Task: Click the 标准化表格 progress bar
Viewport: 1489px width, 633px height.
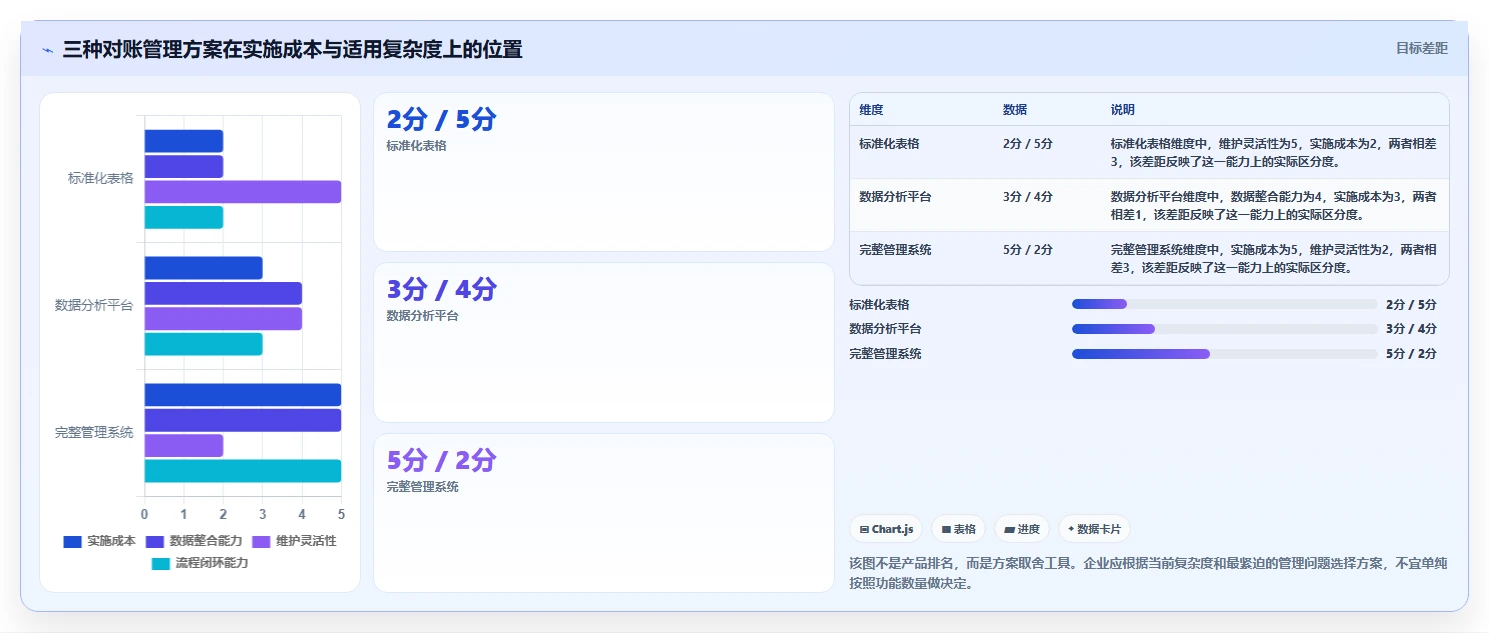Action: (x=1224, y=304)
